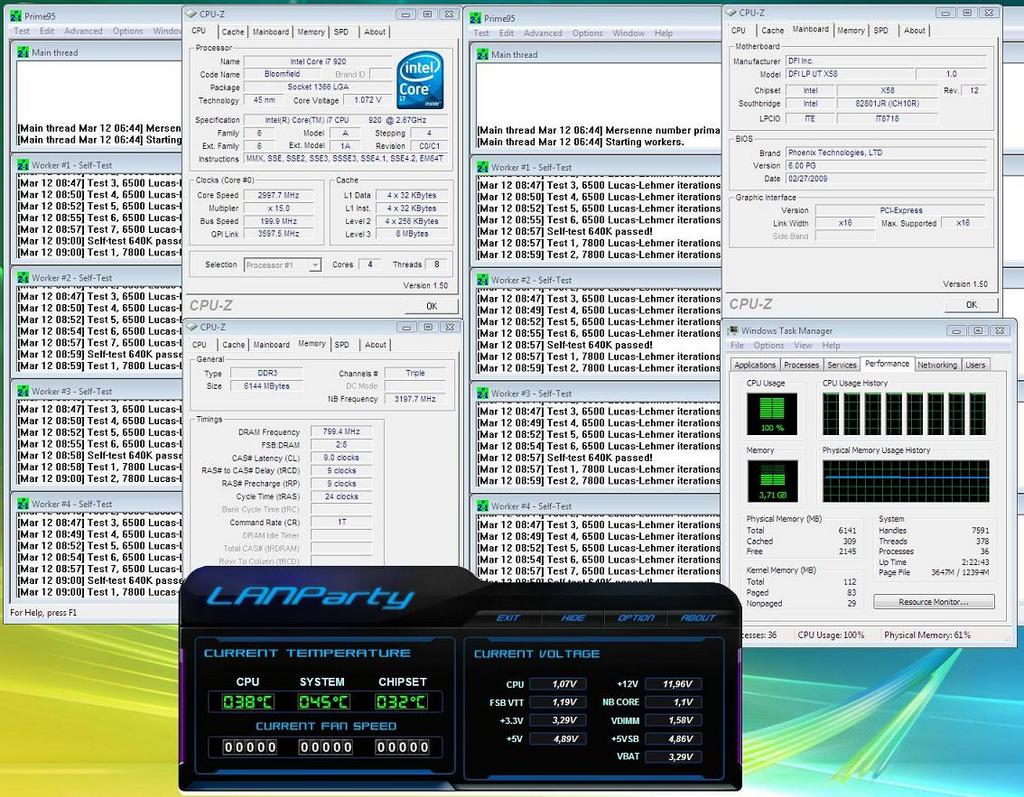Open the Window menu in the right Prime95 window
Image resolution: width=1024 pixels, height=797 pixels.
click(628, 33)
